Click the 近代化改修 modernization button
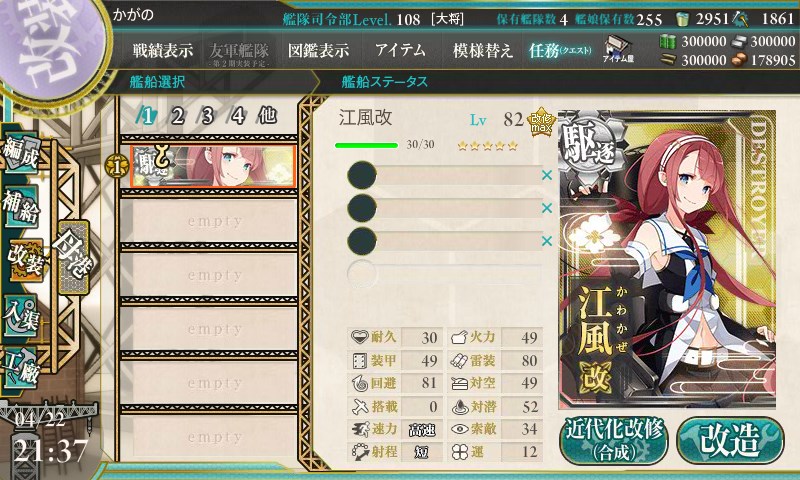 point(614,440)
